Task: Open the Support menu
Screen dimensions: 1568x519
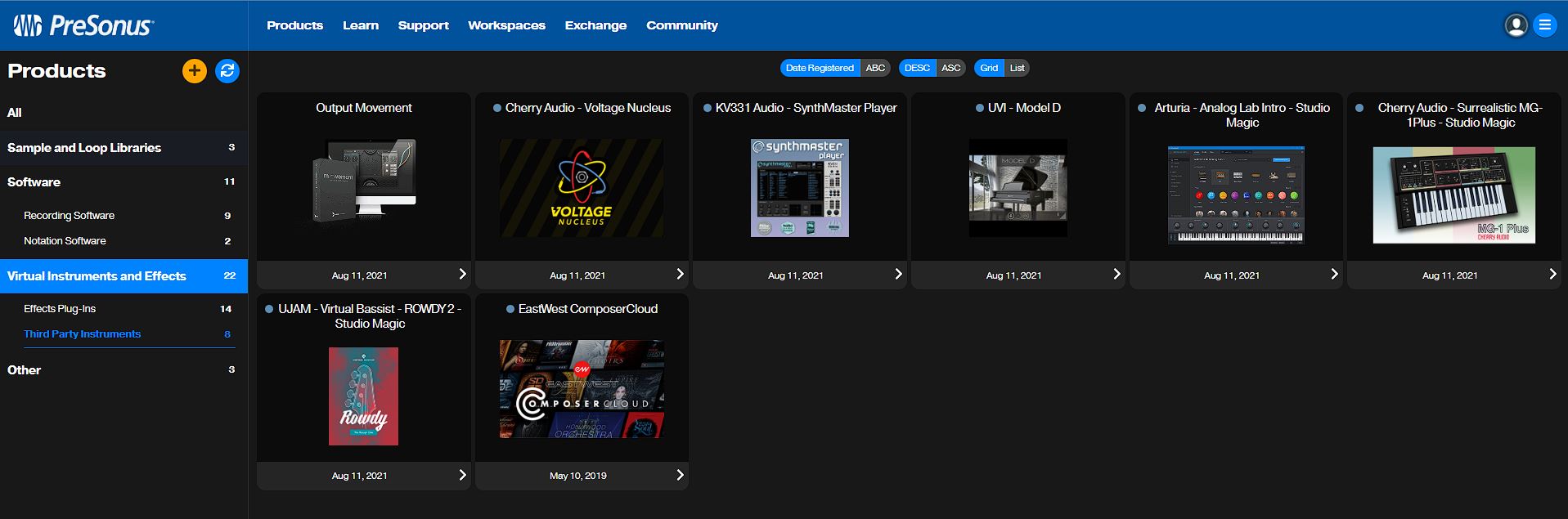Action: tap(424, 25)
